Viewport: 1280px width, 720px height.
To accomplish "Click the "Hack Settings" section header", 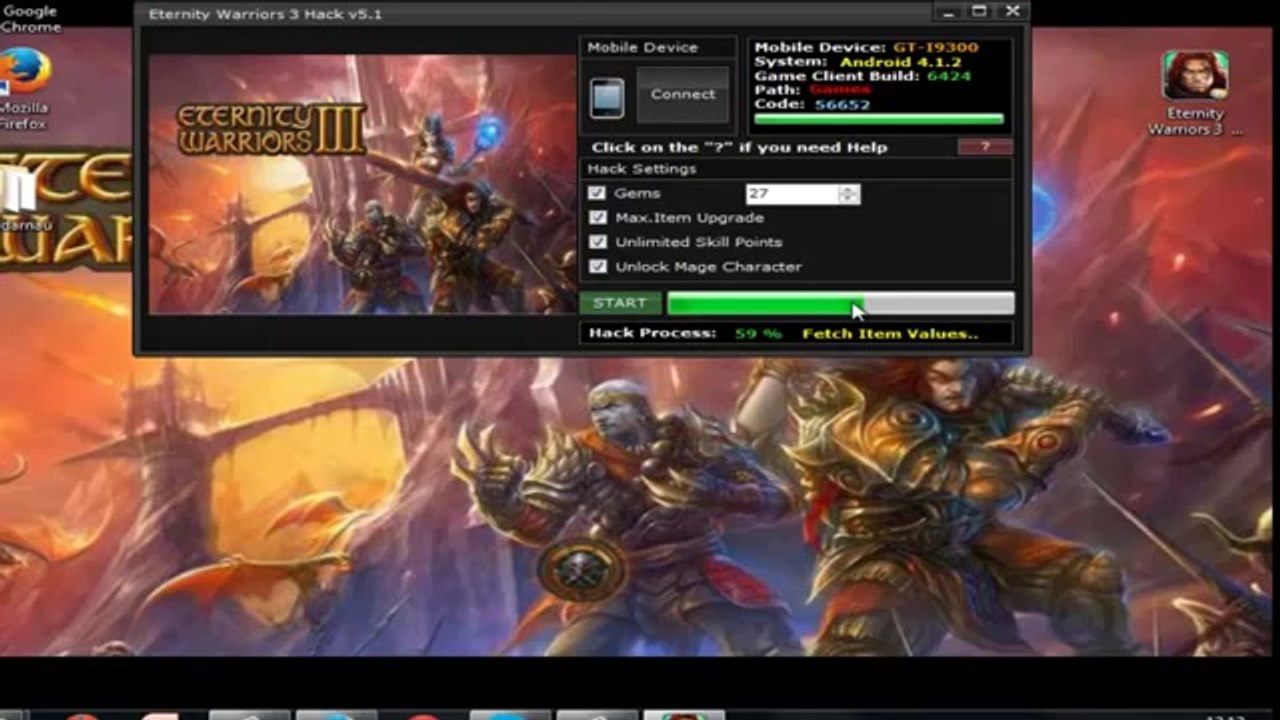I will pos(642,169).
